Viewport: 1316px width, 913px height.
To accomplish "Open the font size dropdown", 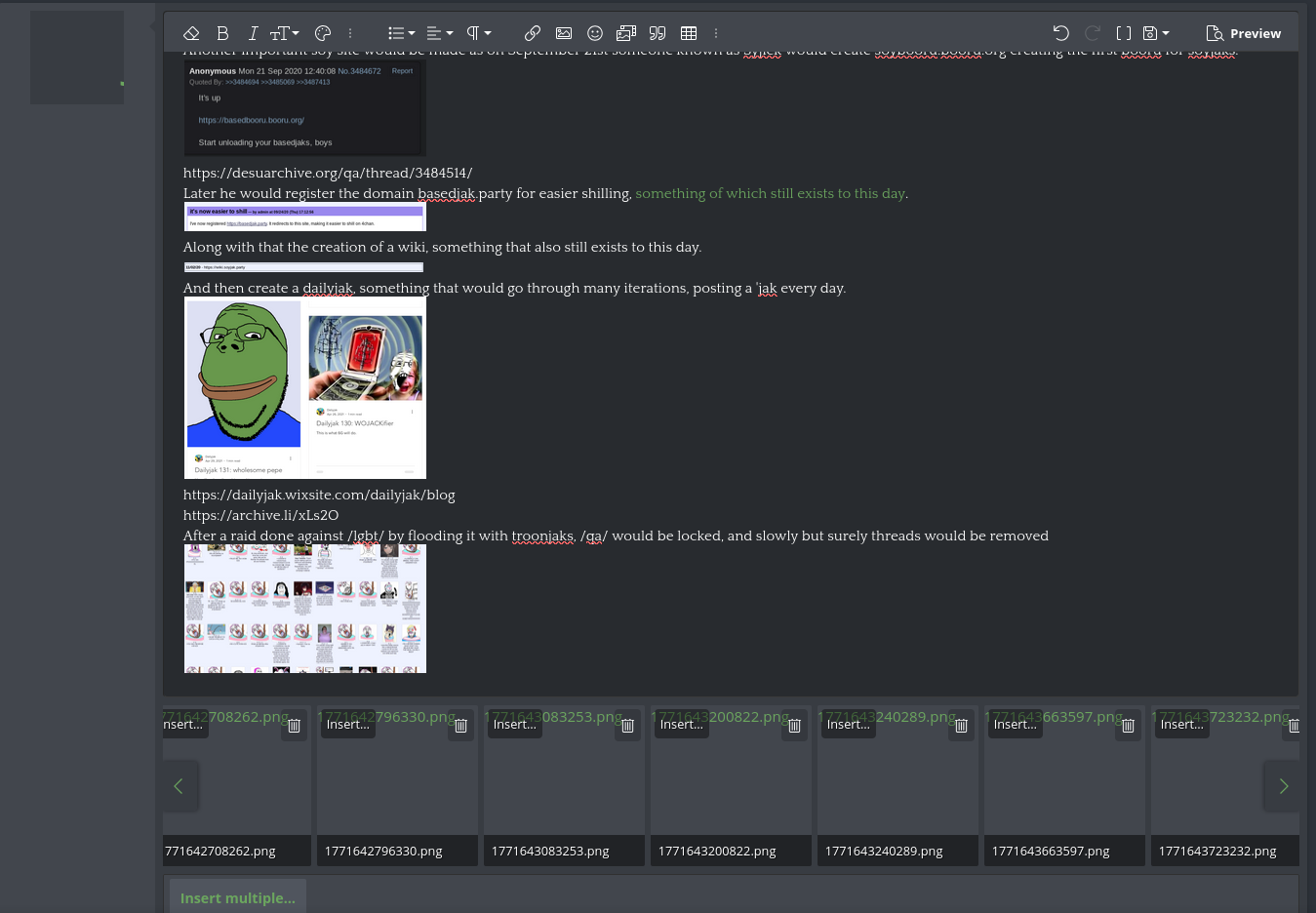I will (284, 33).
